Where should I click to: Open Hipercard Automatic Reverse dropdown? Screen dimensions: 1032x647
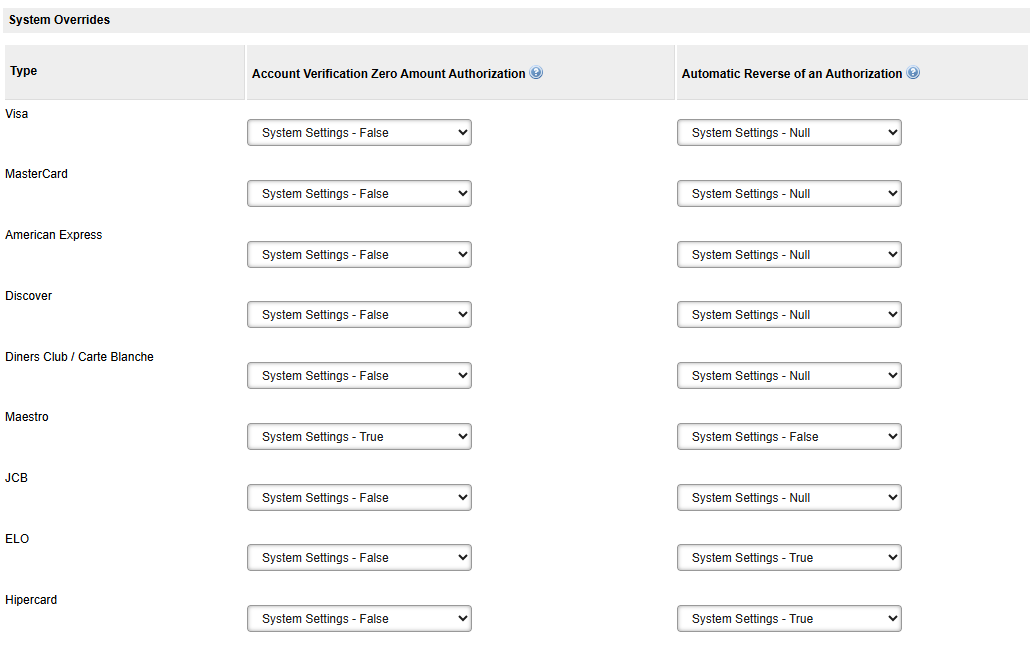pos(789,619)
